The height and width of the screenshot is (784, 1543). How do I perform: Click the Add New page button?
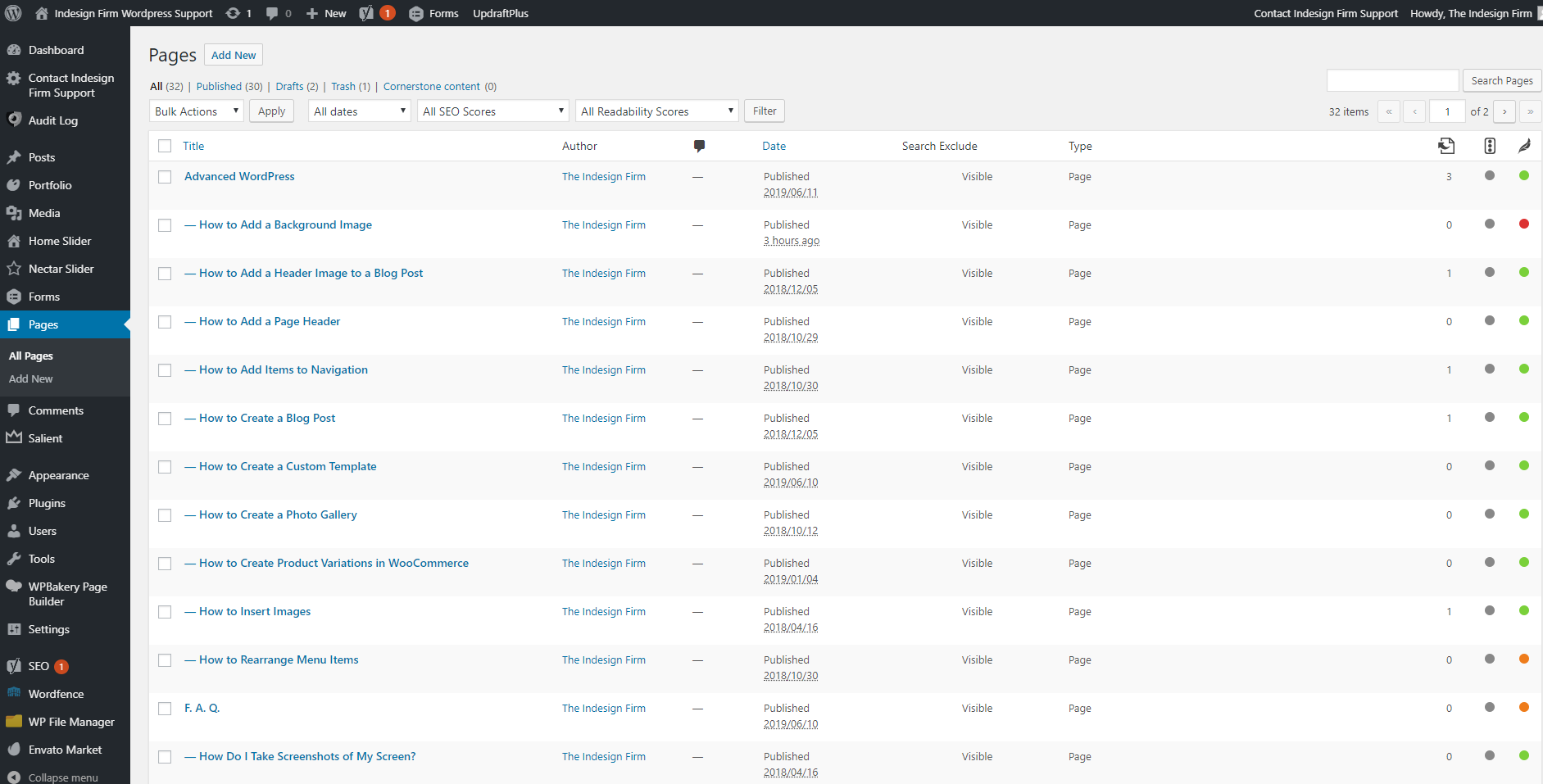click(x=234, y=55)
